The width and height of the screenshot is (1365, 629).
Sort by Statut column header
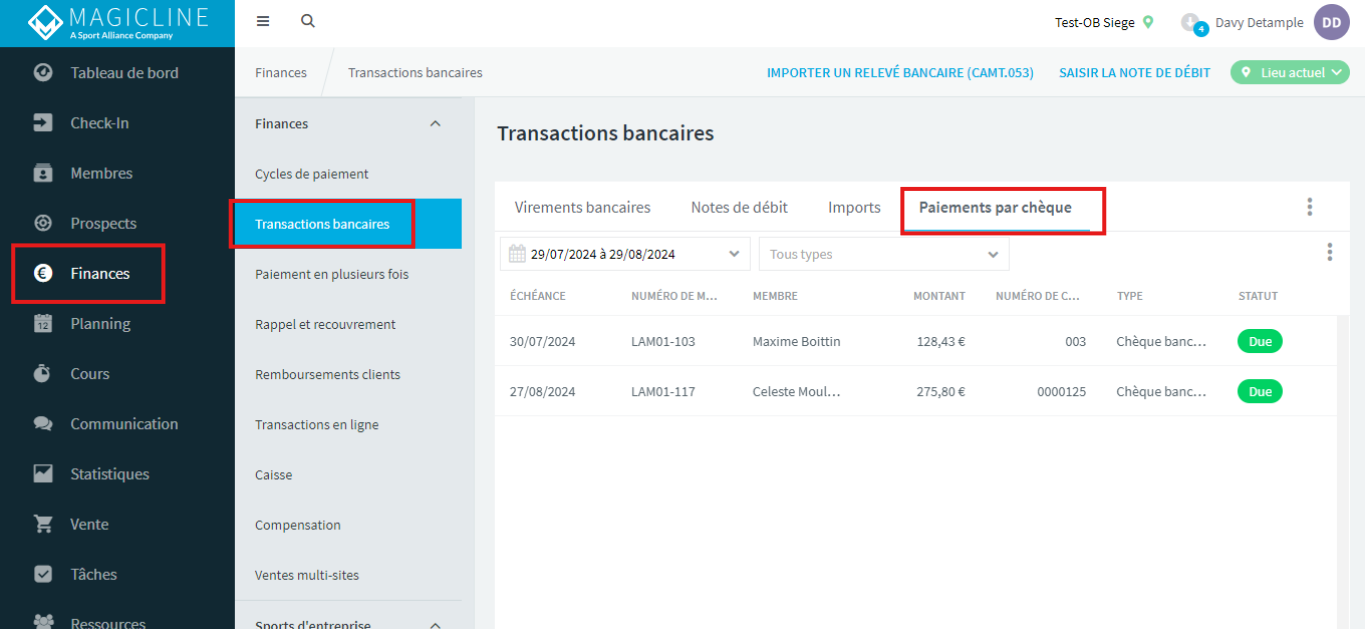pos(1258,296)
